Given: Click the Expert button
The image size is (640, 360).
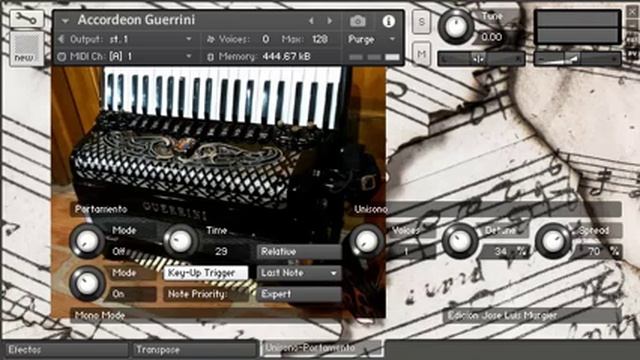Looking at the screenshot, I should click(299, 294).
